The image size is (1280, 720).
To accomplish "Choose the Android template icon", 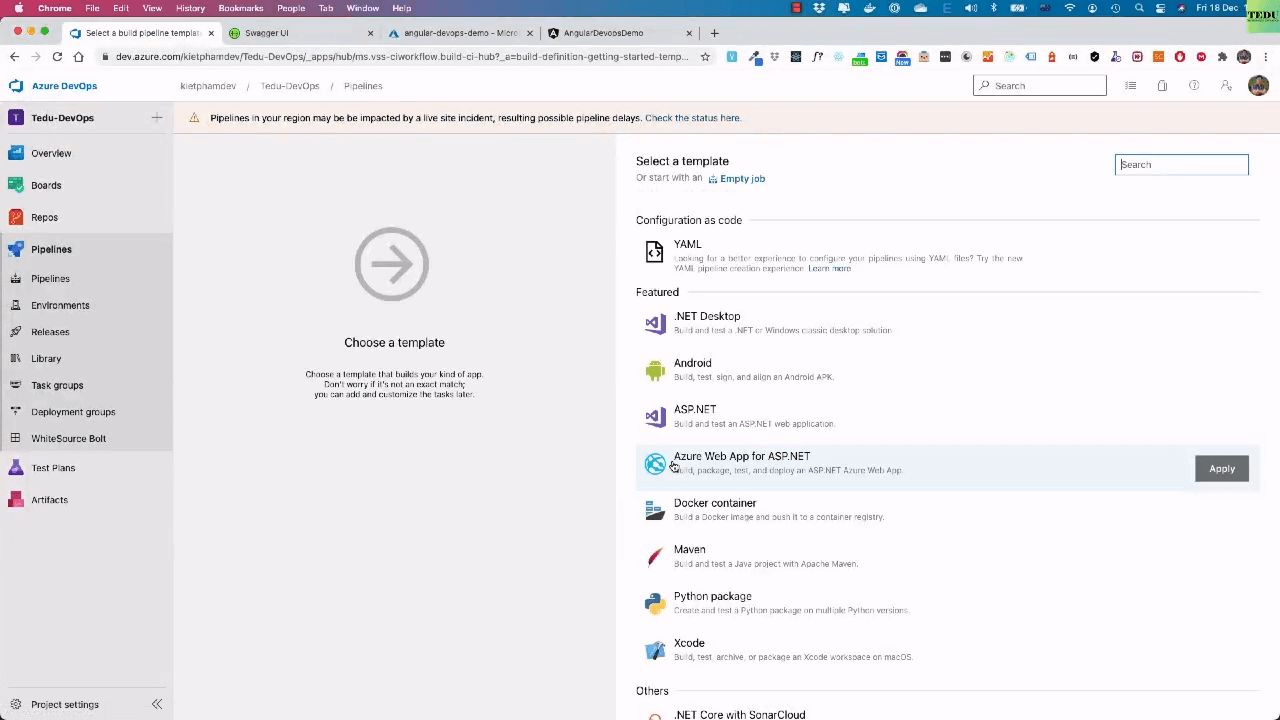I will tap(655, 370).
